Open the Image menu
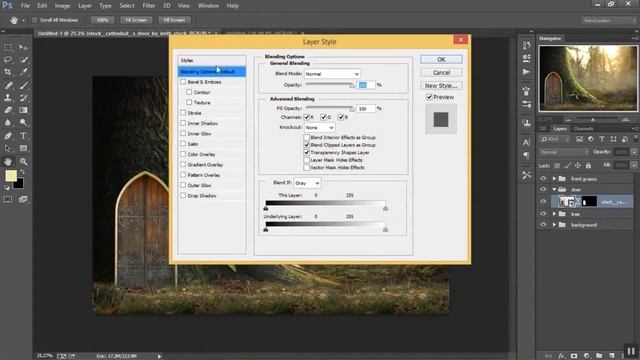The height and width of the screenshot is (360, 640). [62, 6]
